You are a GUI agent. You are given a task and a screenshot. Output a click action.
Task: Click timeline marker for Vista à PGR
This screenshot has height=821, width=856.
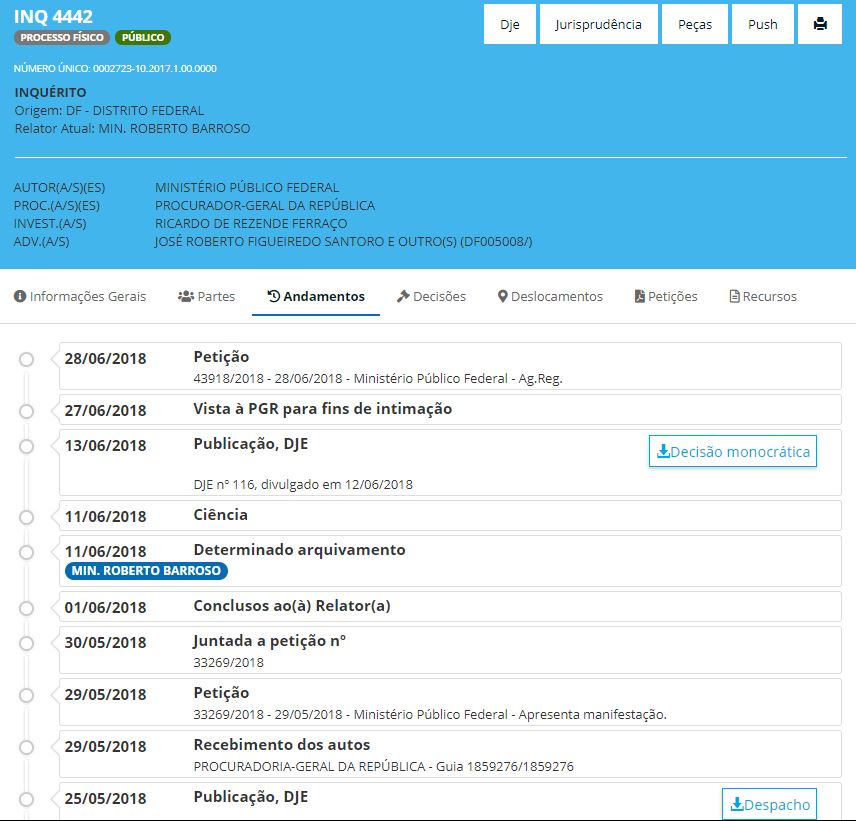coord(26,411)
